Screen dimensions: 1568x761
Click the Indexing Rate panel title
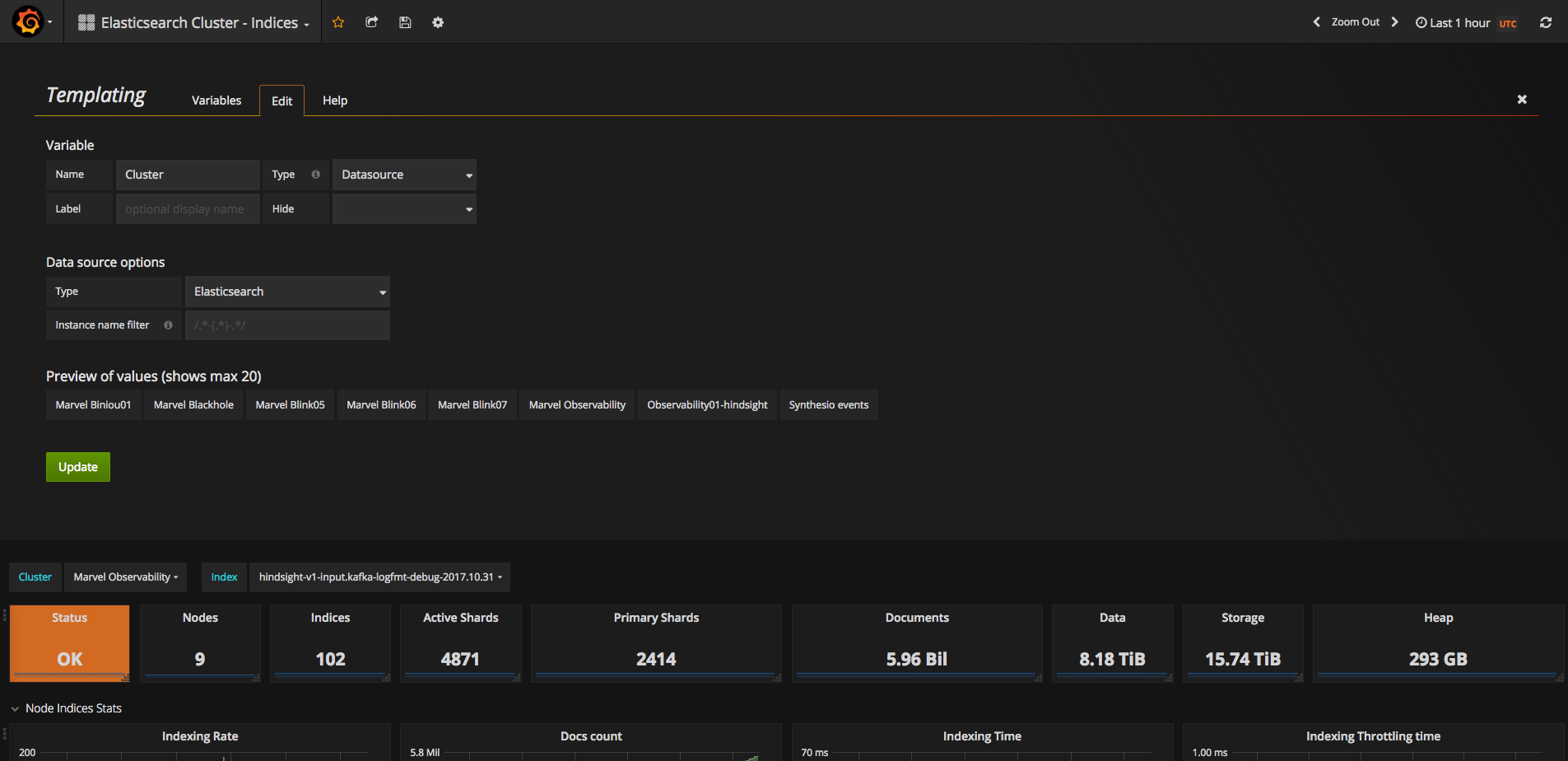200,736
